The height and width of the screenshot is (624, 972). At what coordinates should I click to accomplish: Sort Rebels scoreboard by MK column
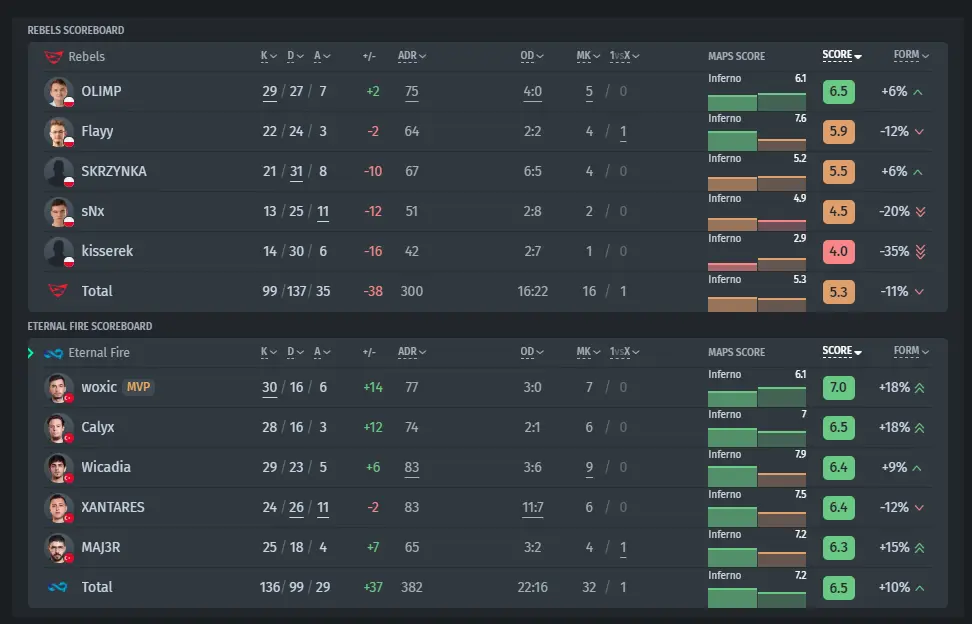coord(588,56)
